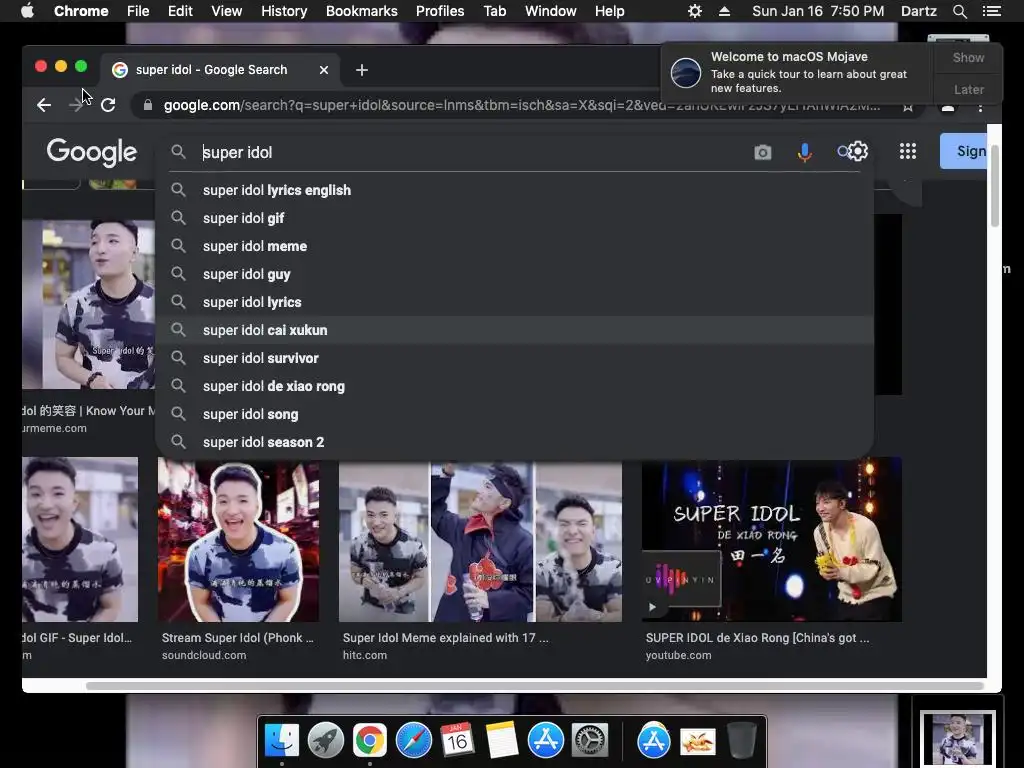Open the Trash in the Dock
Image resolution: width=1024 pixels, height=768 pixels.
pos(741,741)
